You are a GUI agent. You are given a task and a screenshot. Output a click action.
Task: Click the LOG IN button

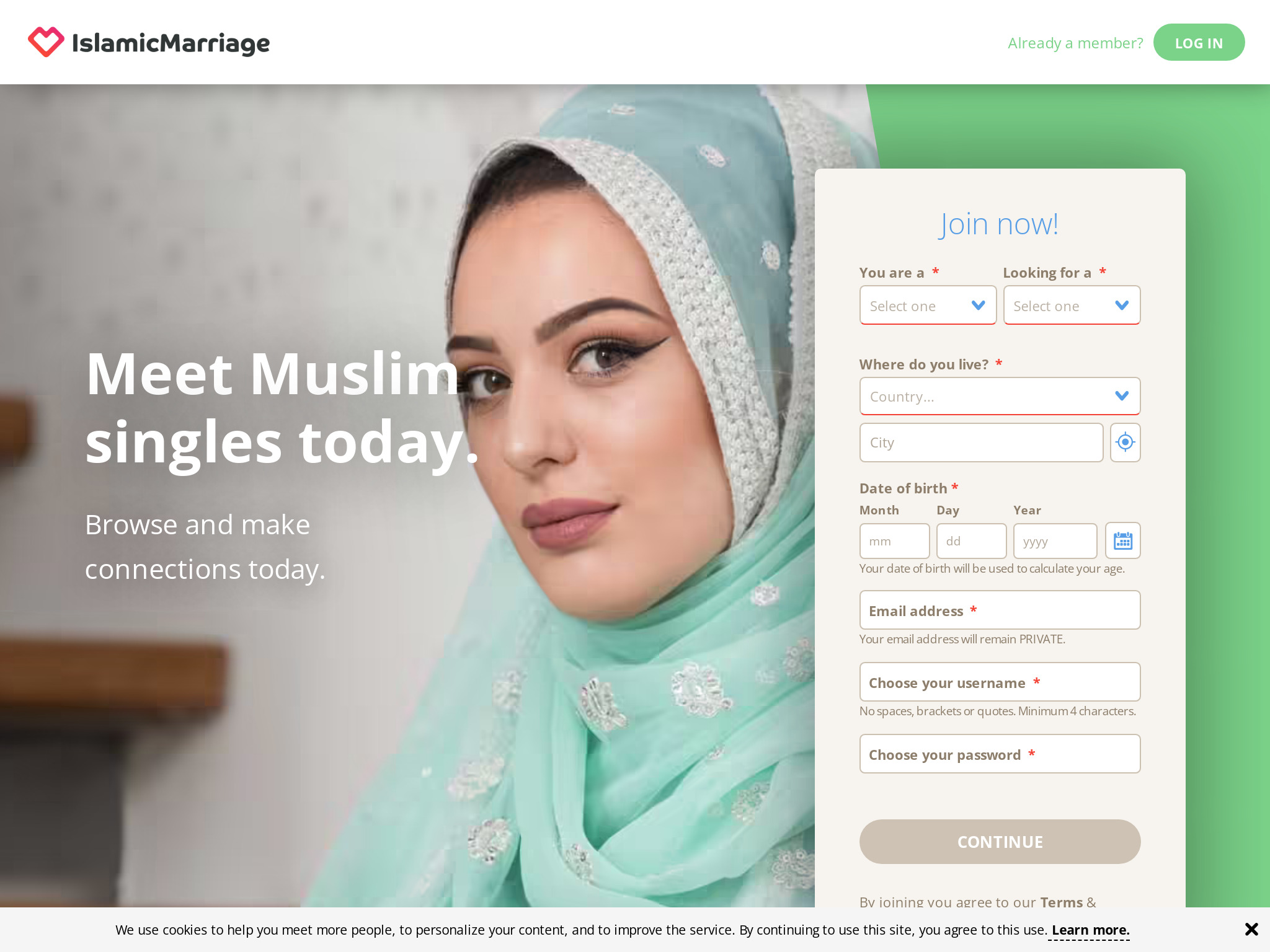coord(1199,43)
